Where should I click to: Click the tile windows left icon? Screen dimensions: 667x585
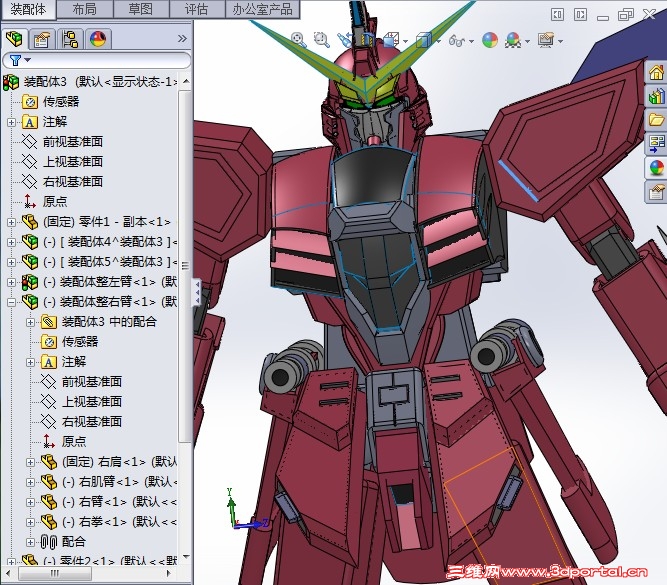pyautogui.click(x=557, y=15)
